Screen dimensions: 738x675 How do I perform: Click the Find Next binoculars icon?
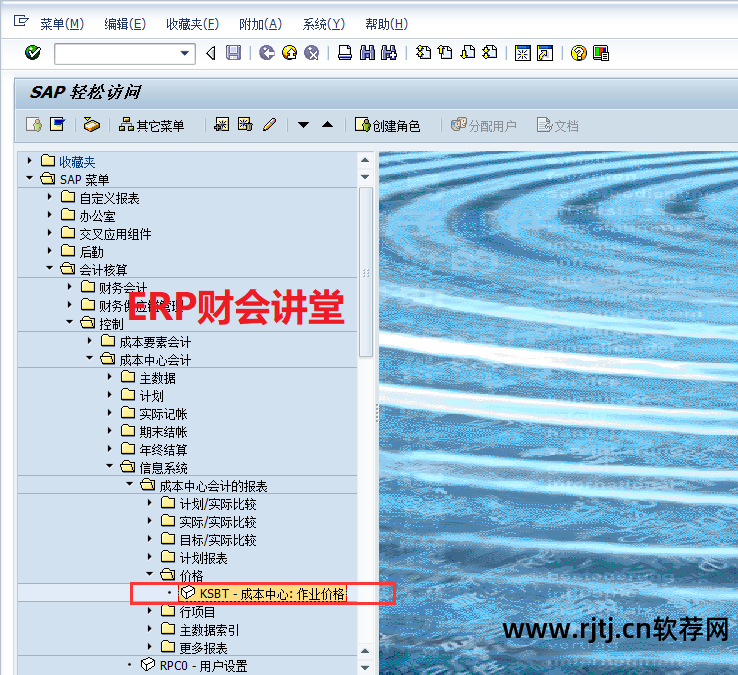point(389,53)
